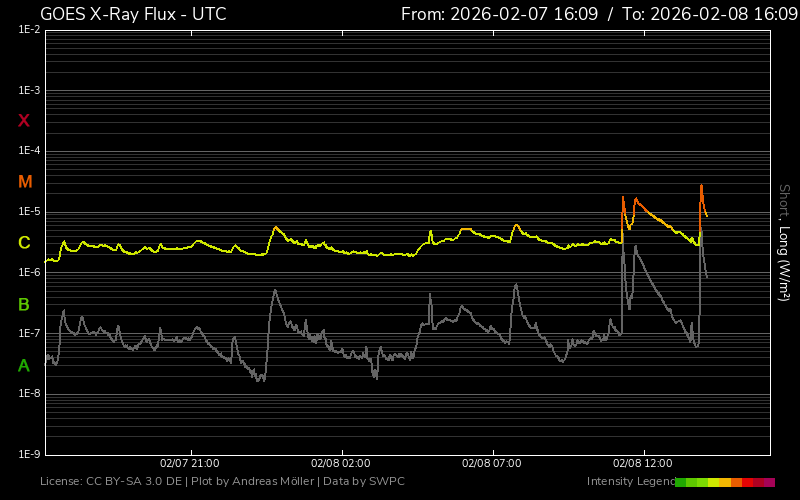Click the 02/08 07:00 time axis label
Image resolution: width=800 pixels, height=500 pixels.
click(x=491, y=464)
